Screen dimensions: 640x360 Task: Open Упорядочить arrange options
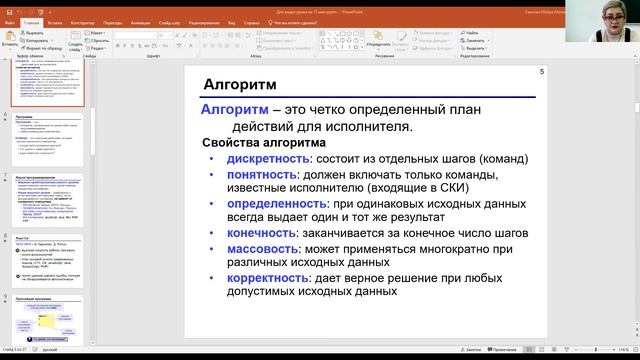coord(378,40)
